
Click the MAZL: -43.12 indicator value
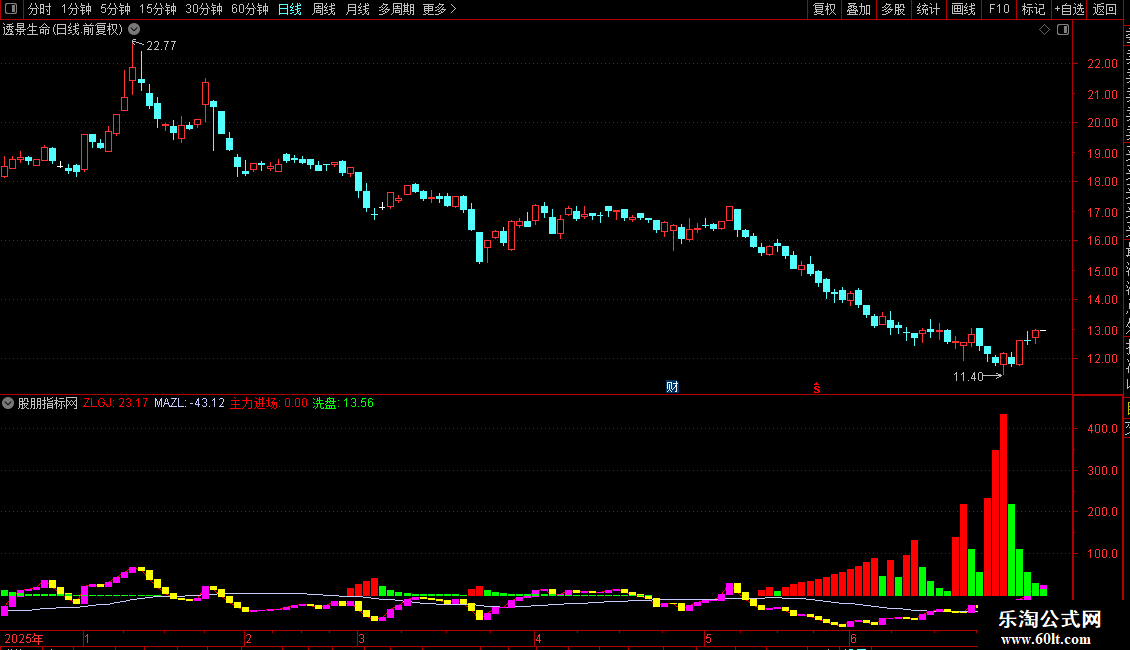click(x=189, y=403)
